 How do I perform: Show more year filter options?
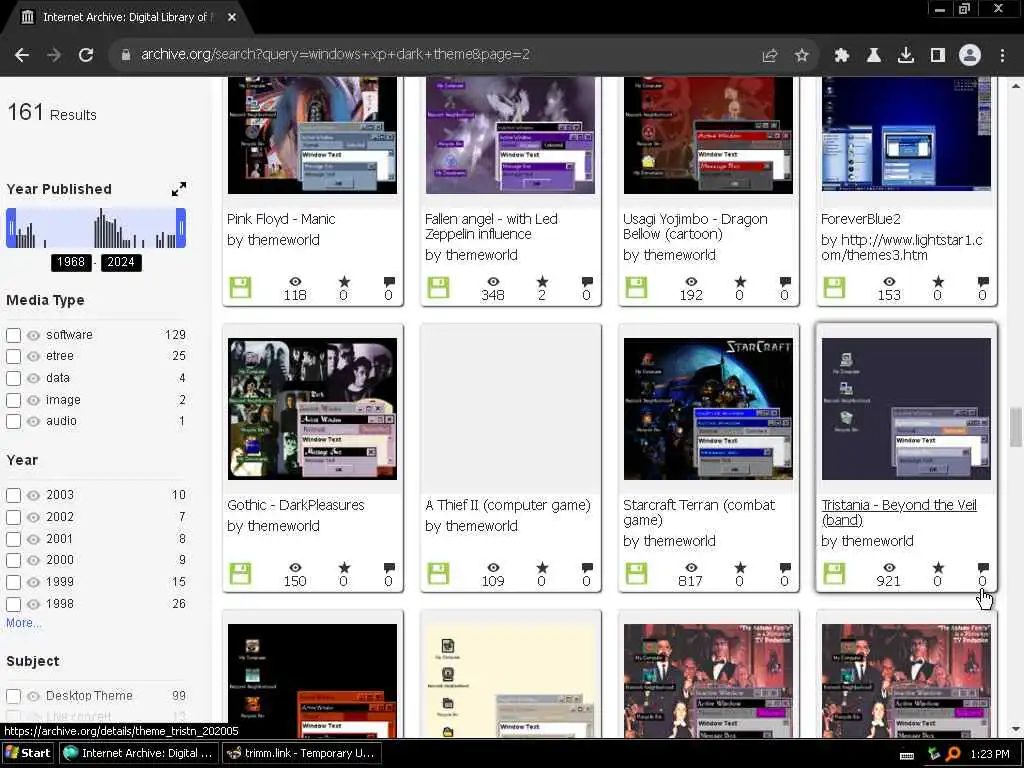pyautogui.click(x=24, y=623)
